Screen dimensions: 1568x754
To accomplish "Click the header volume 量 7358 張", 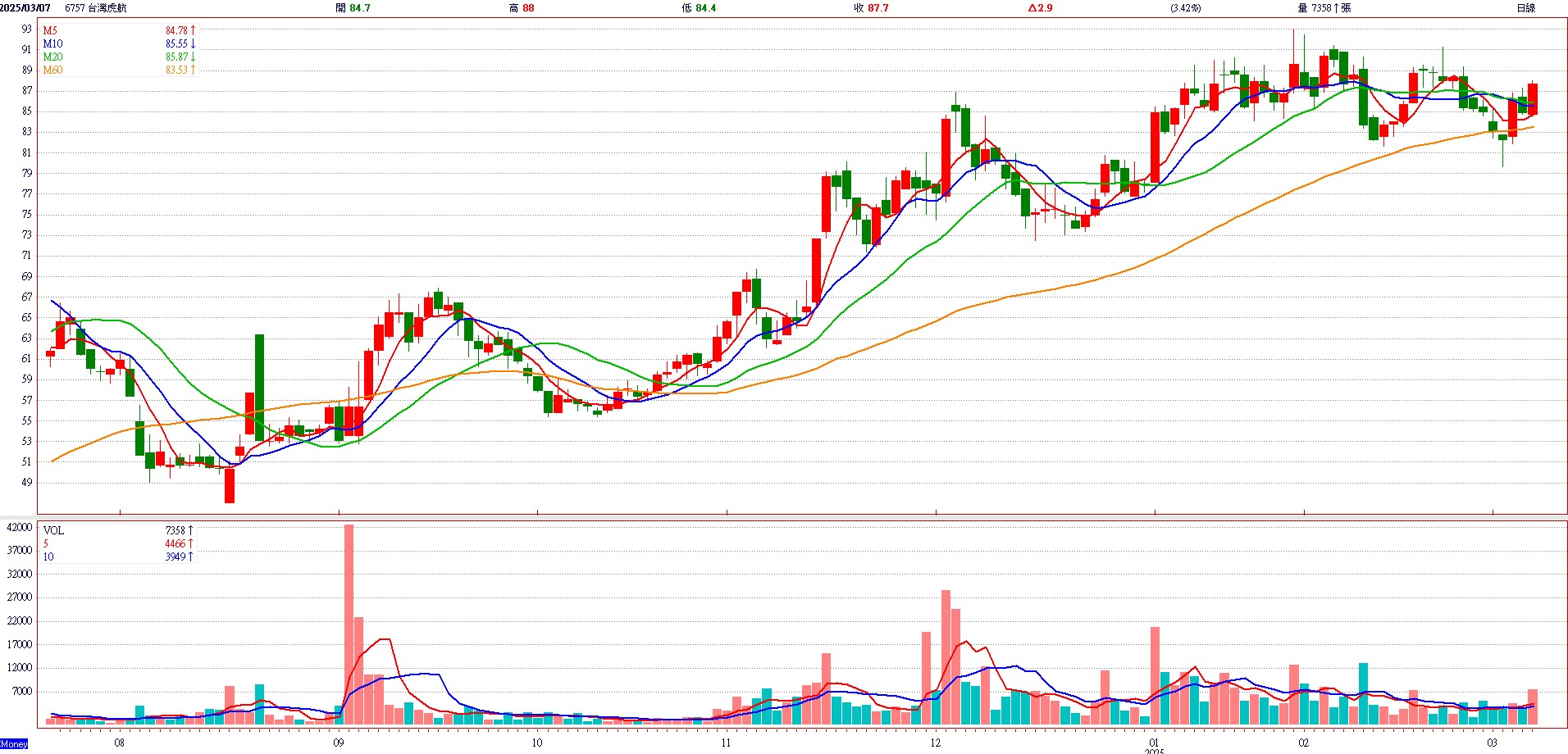I will click(x=1324, y=7).
